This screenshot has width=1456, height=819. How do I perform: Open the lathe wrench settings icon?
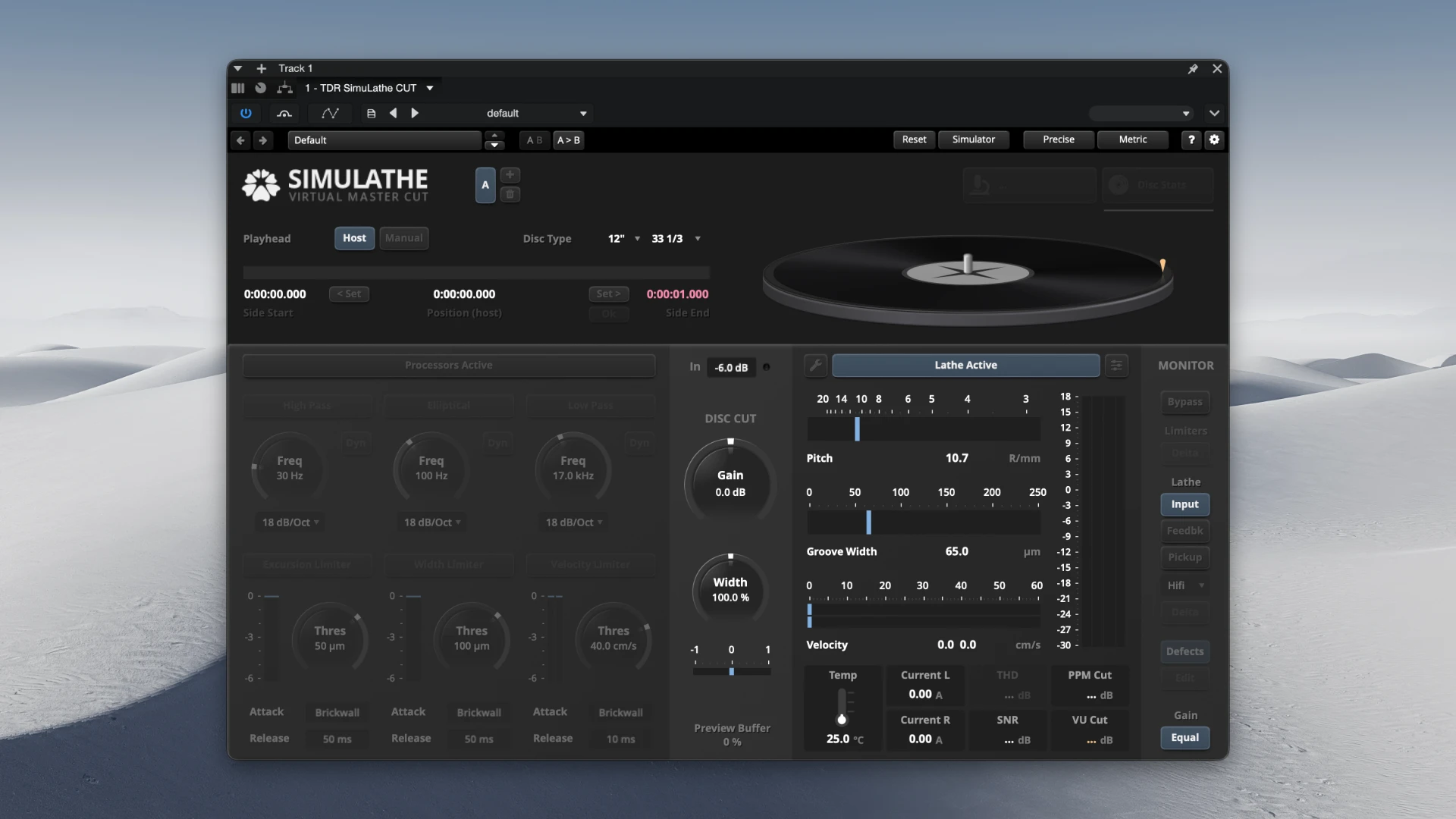point(815,366)
